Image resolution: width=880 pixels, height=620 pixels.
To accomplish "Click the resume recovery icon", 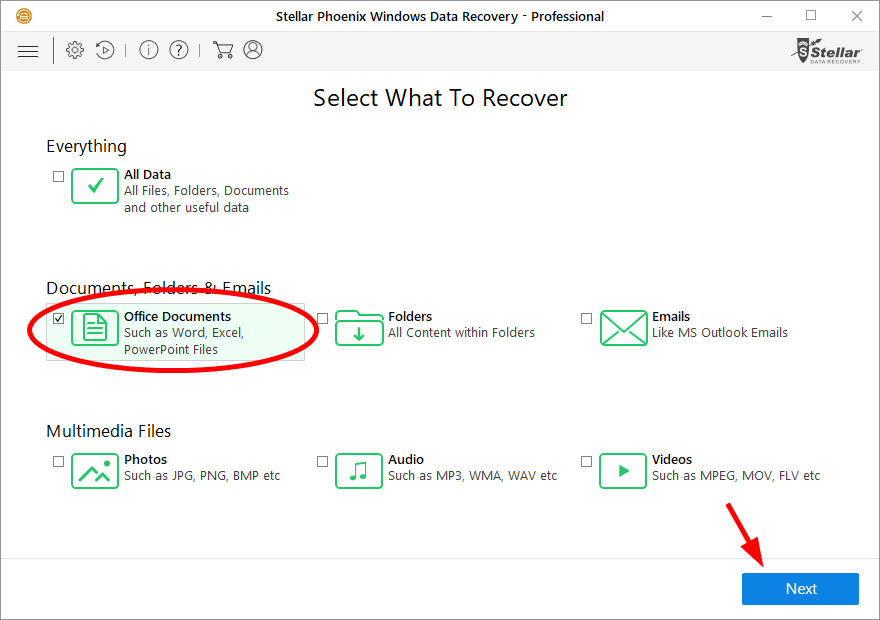I will [x=105, y=50].
